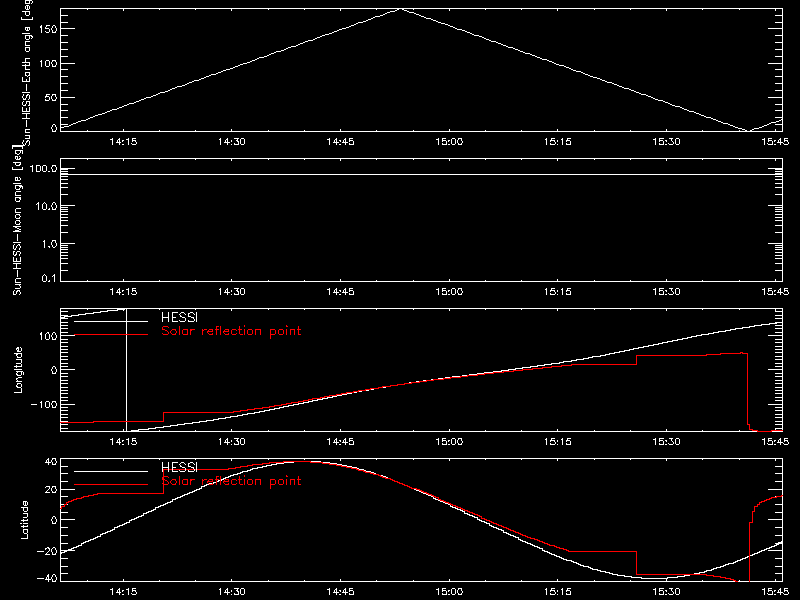Click white HESSI legend line in Longitude plot
The image size is (800, 600).
[x=111, y=321]
